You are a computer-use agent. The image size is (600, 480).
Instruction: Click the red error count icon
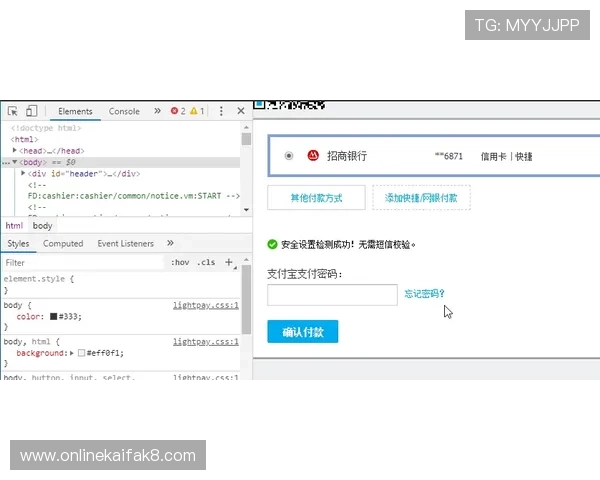tap(174, 111)
